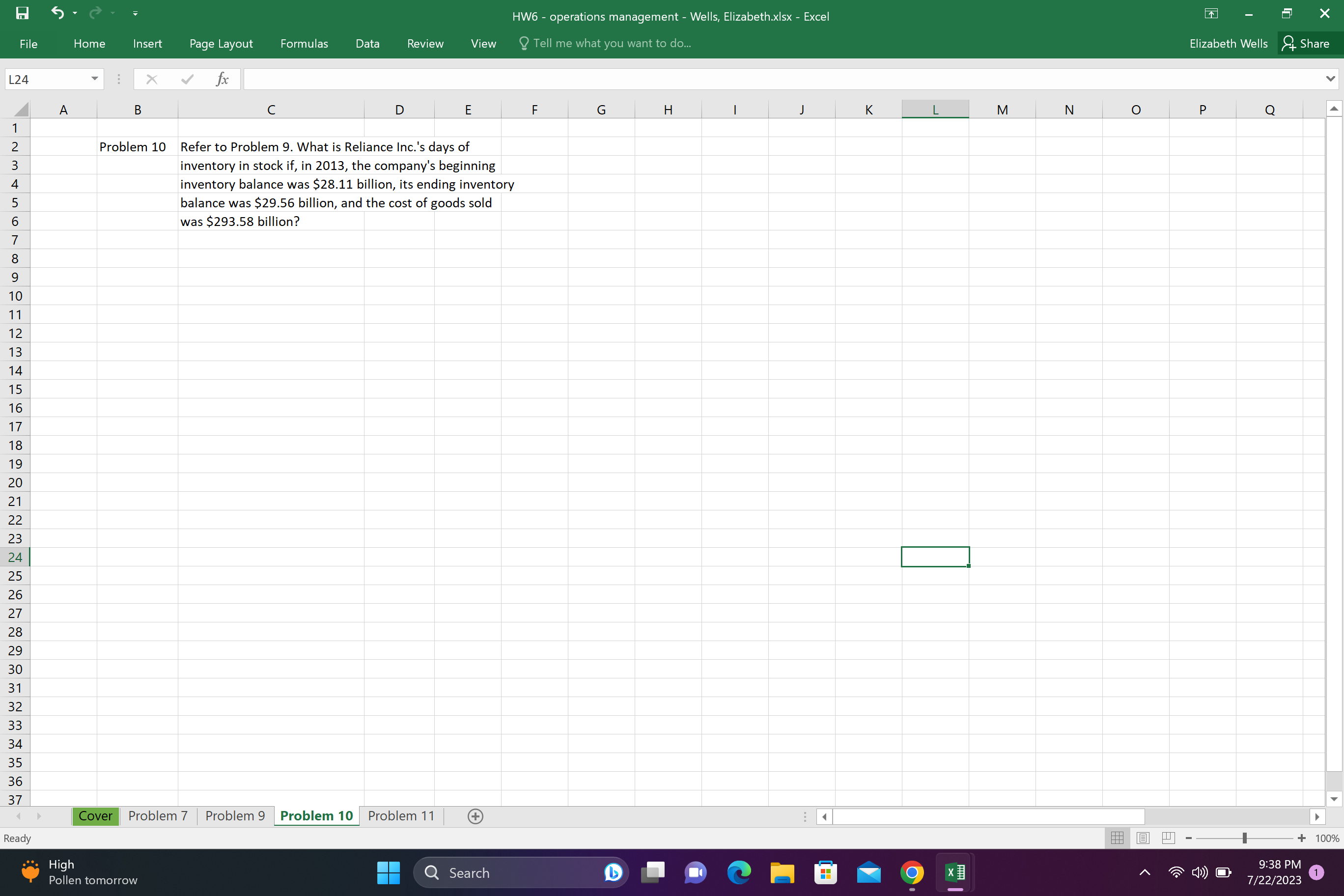Open Excel from the taskbar

pos(953,872)
